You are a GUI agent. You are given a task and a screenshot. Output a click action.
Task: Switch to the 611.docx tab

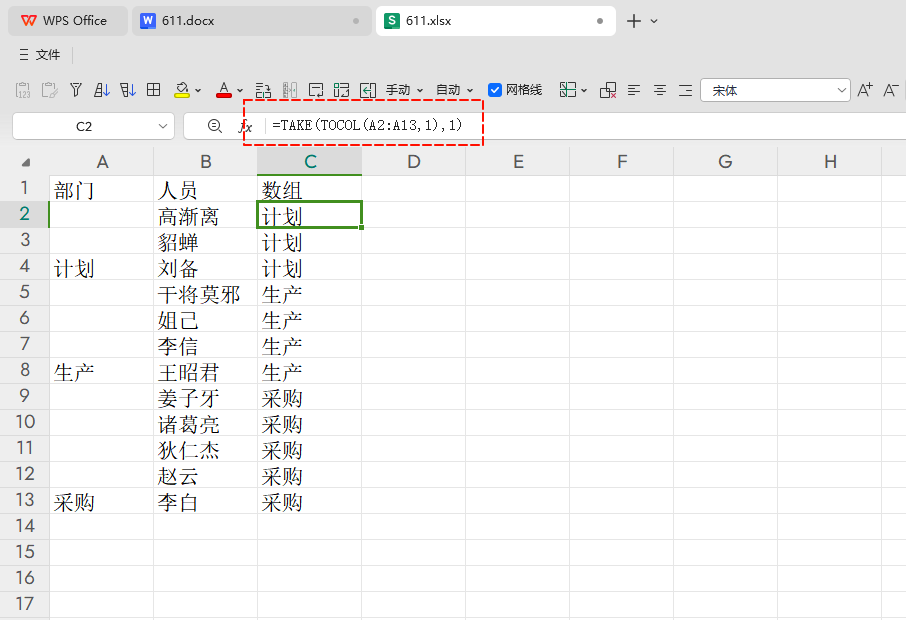point(251,21)
